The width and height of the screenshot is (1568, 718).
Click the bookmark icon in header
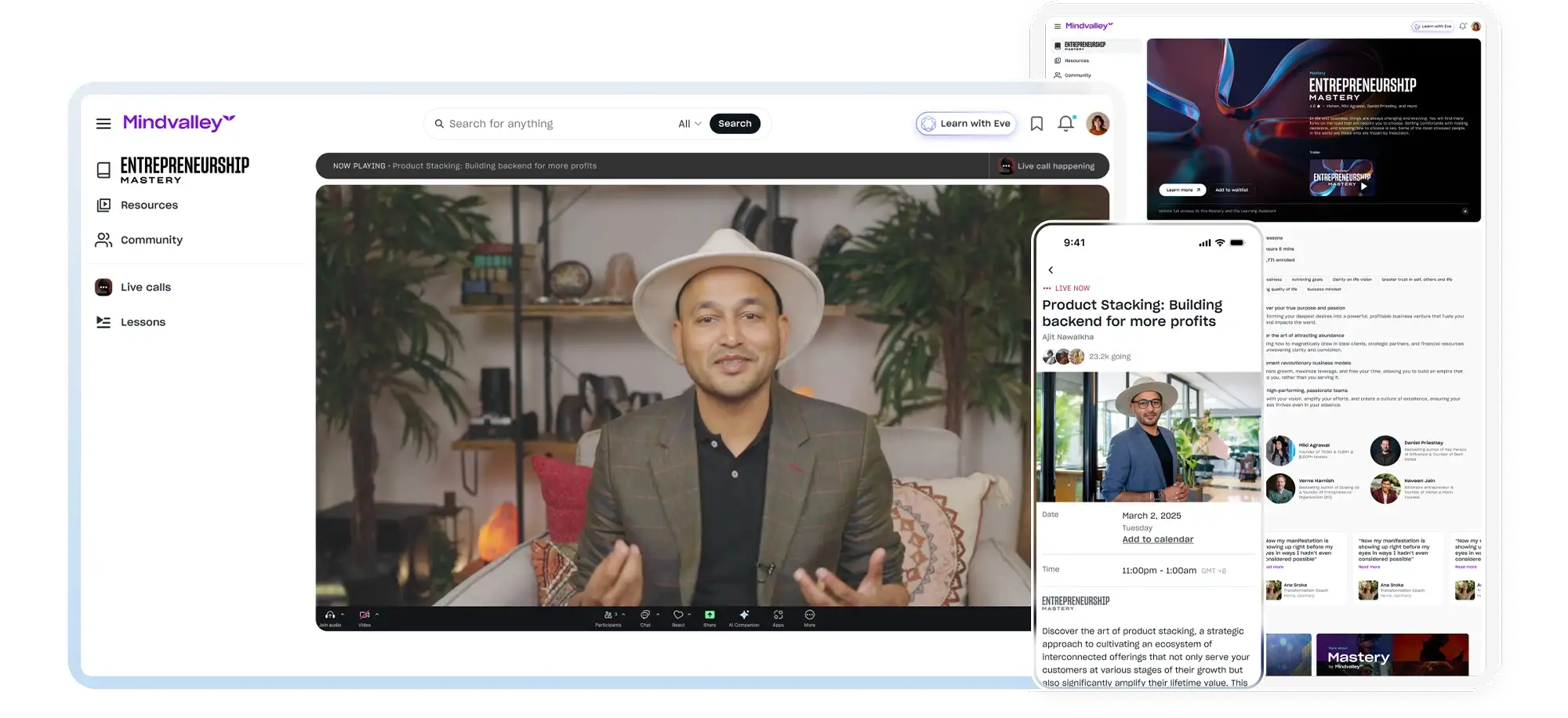pyautogui.click(x=1036, y=124)
